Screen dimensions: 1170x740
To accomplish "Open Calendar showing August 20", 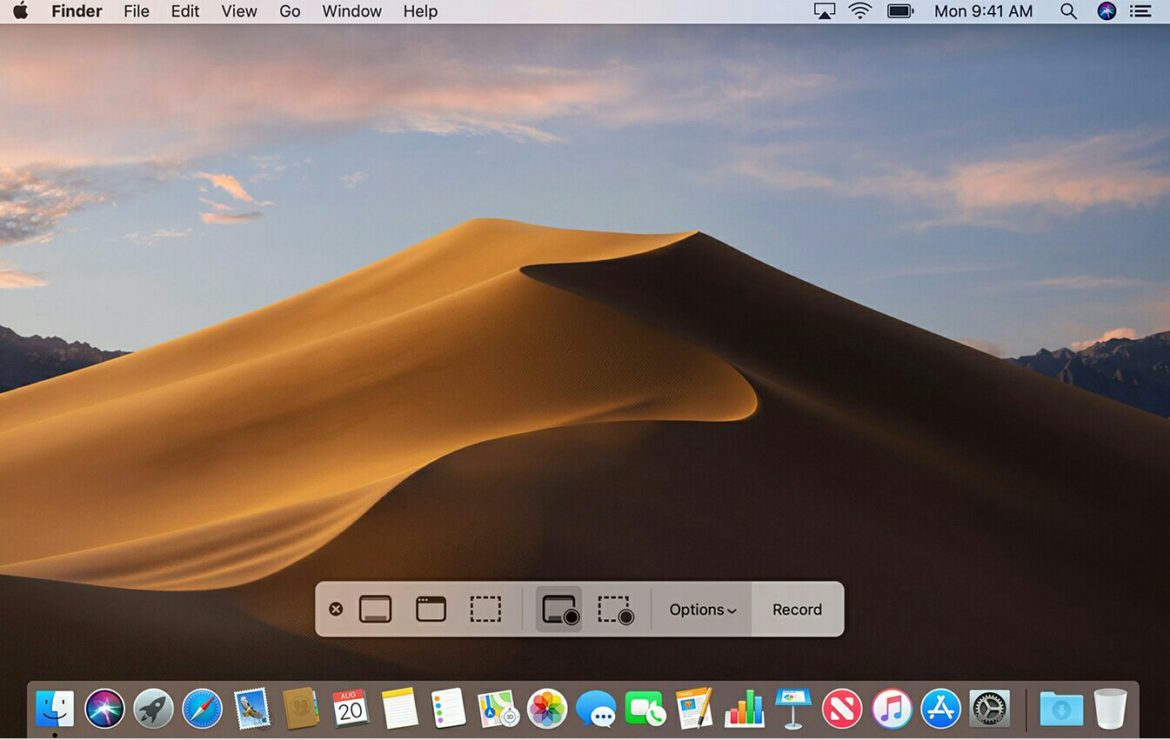I will click(351, 707).
